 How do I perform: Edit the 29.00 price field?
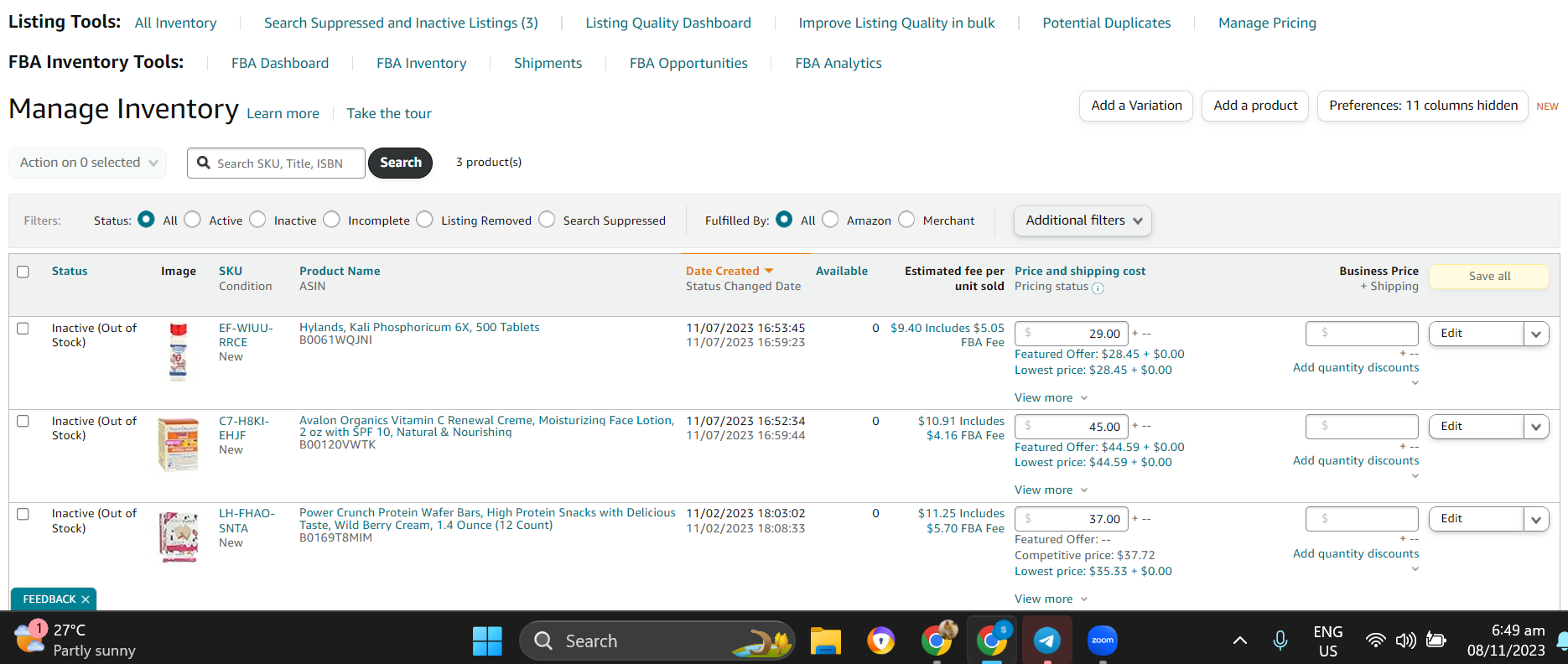pyautogui.click(x=1072, y=334)
